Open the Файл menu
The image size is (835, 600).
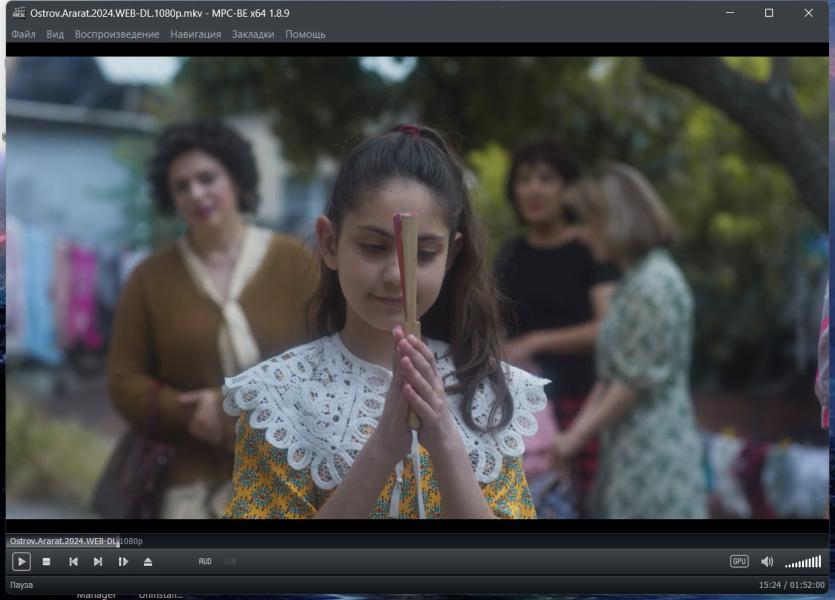[23, 34]
